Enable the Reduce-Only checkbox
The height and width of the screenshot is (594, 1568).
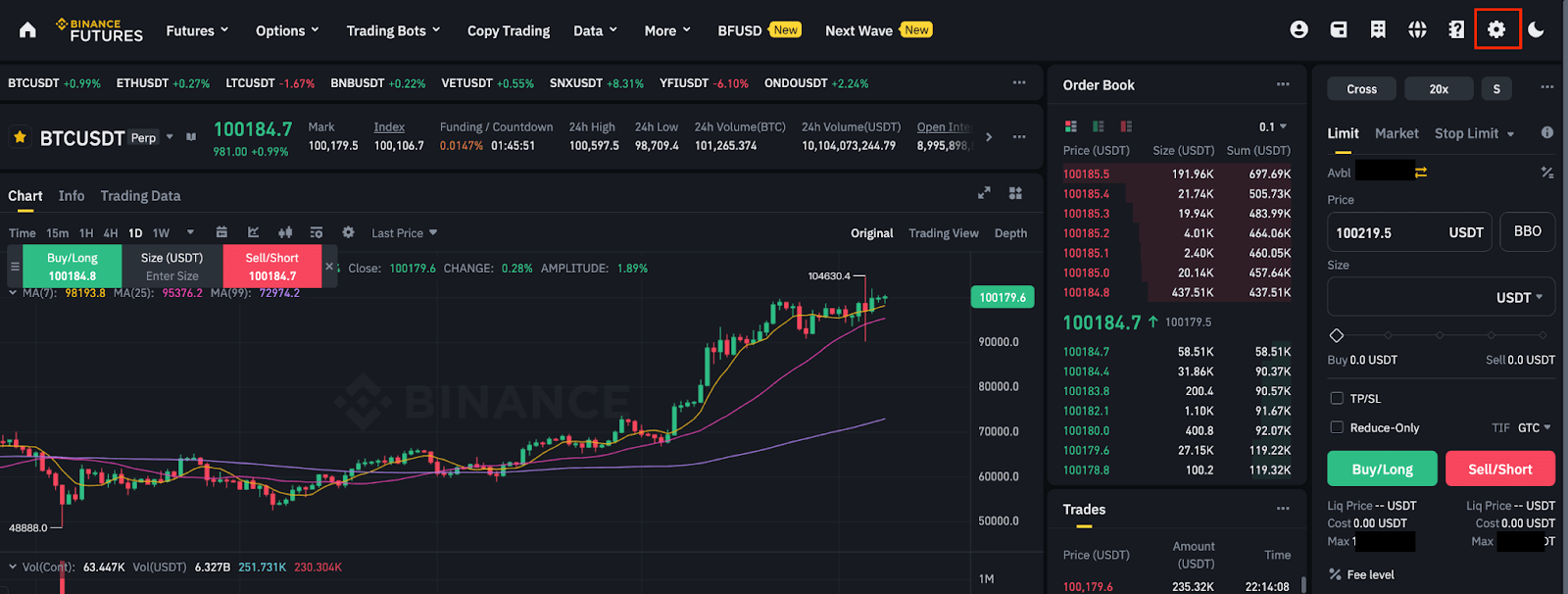pyautogui.click(x=1337, y=427)
